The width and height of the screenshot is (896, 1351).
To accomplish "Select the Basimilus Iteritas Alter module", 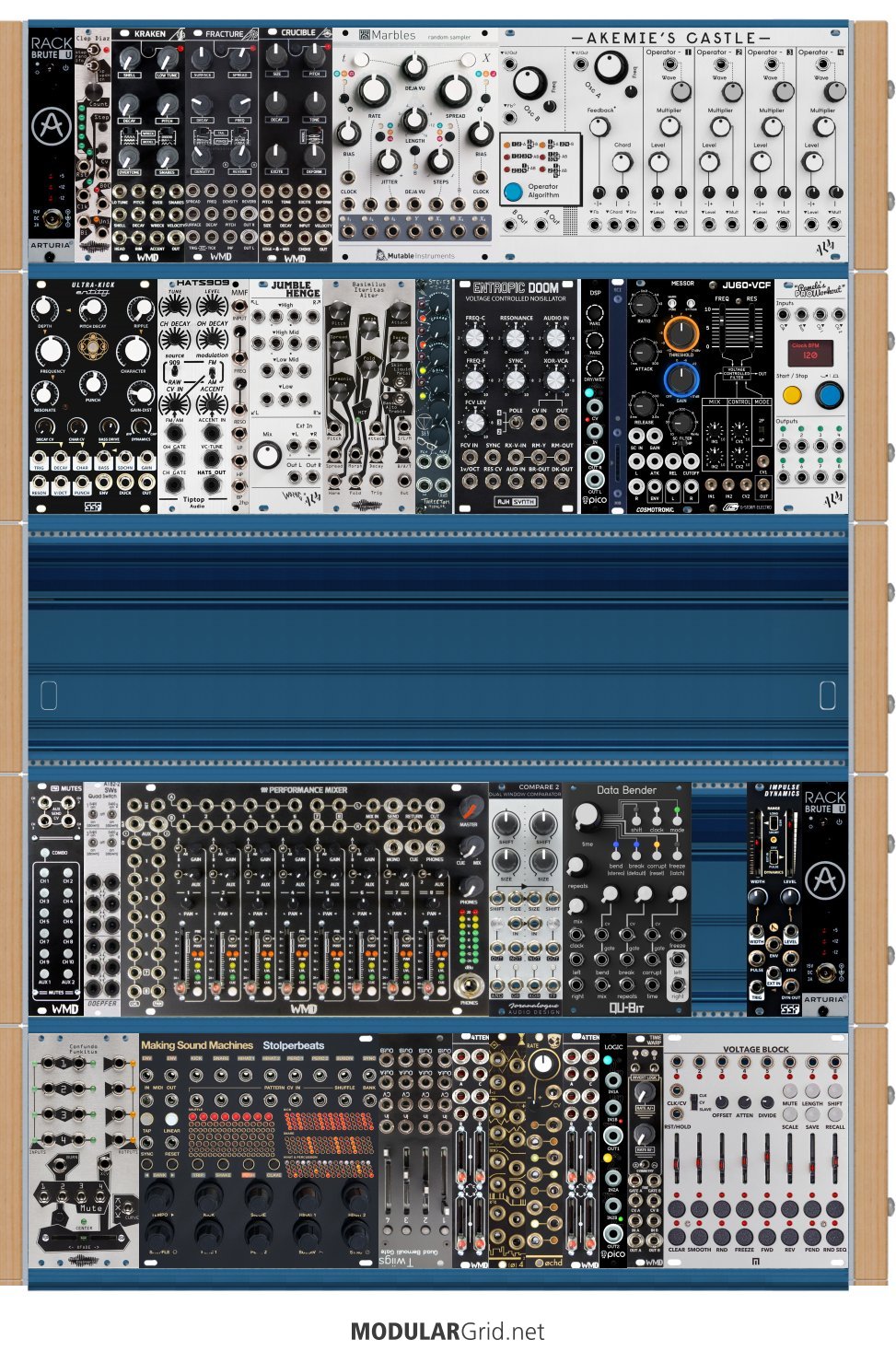I will coord(369,396).
